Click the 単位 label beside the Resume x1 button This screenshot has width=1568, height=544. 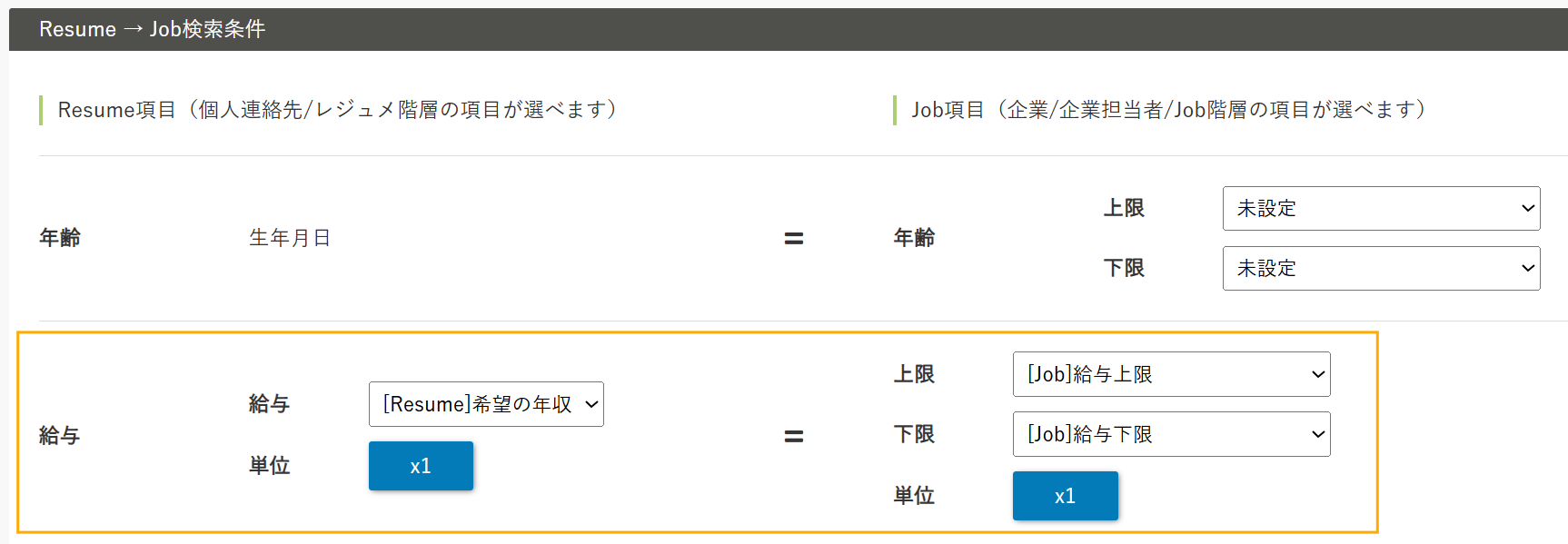coord(270,466)
